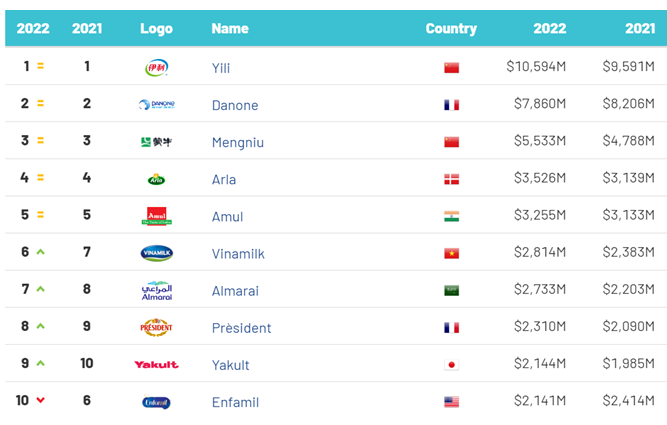Click the Danone logo image
The width and height of the screenshot is (667, 425).
coord(157,104)
